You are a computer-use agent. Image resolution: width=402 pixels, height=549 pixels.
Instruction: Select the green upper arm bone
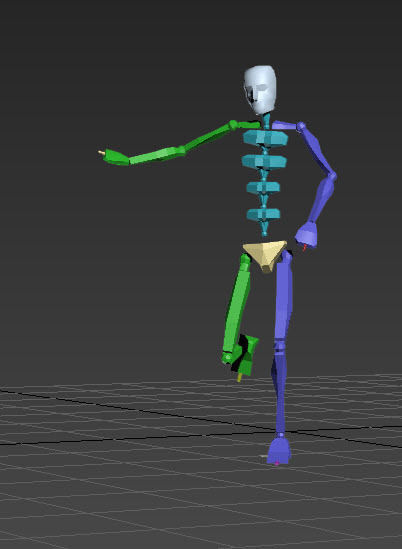coord(208,138)
